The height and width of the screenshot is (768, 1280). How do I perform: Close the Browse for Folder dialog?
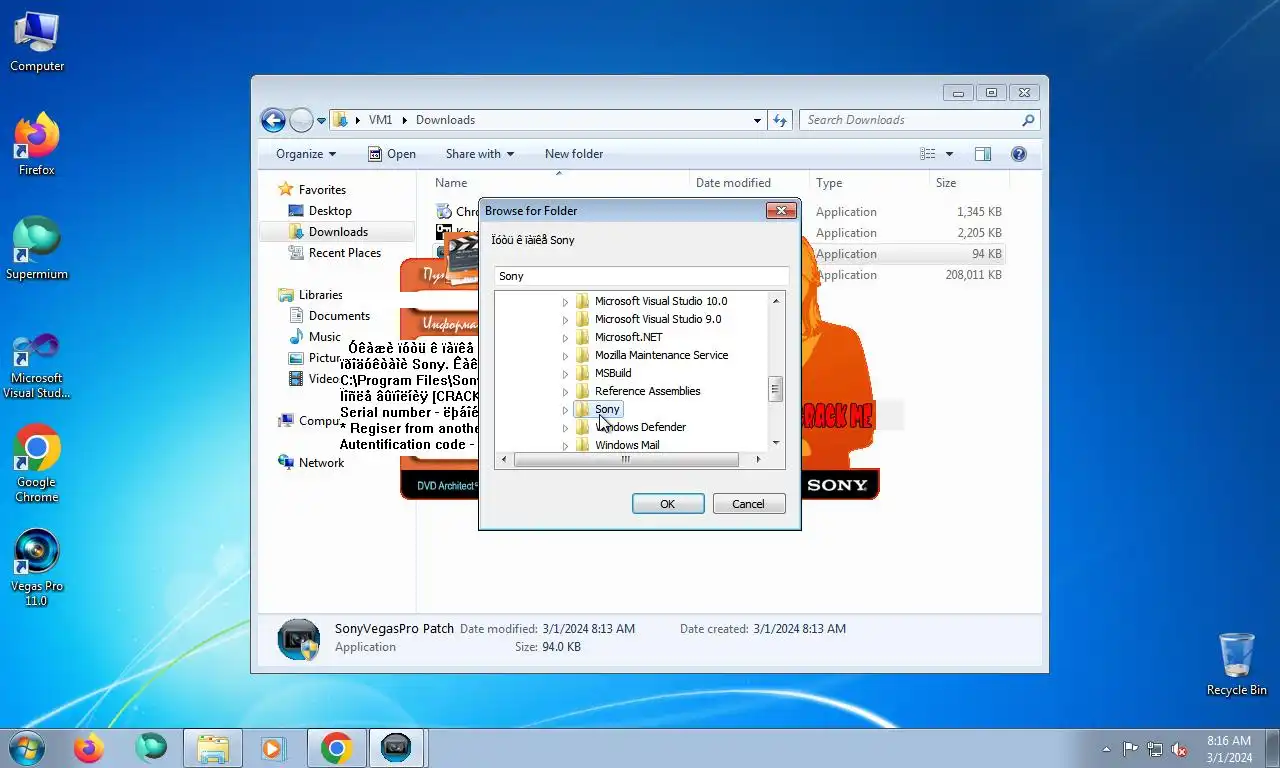coord(781,210)
